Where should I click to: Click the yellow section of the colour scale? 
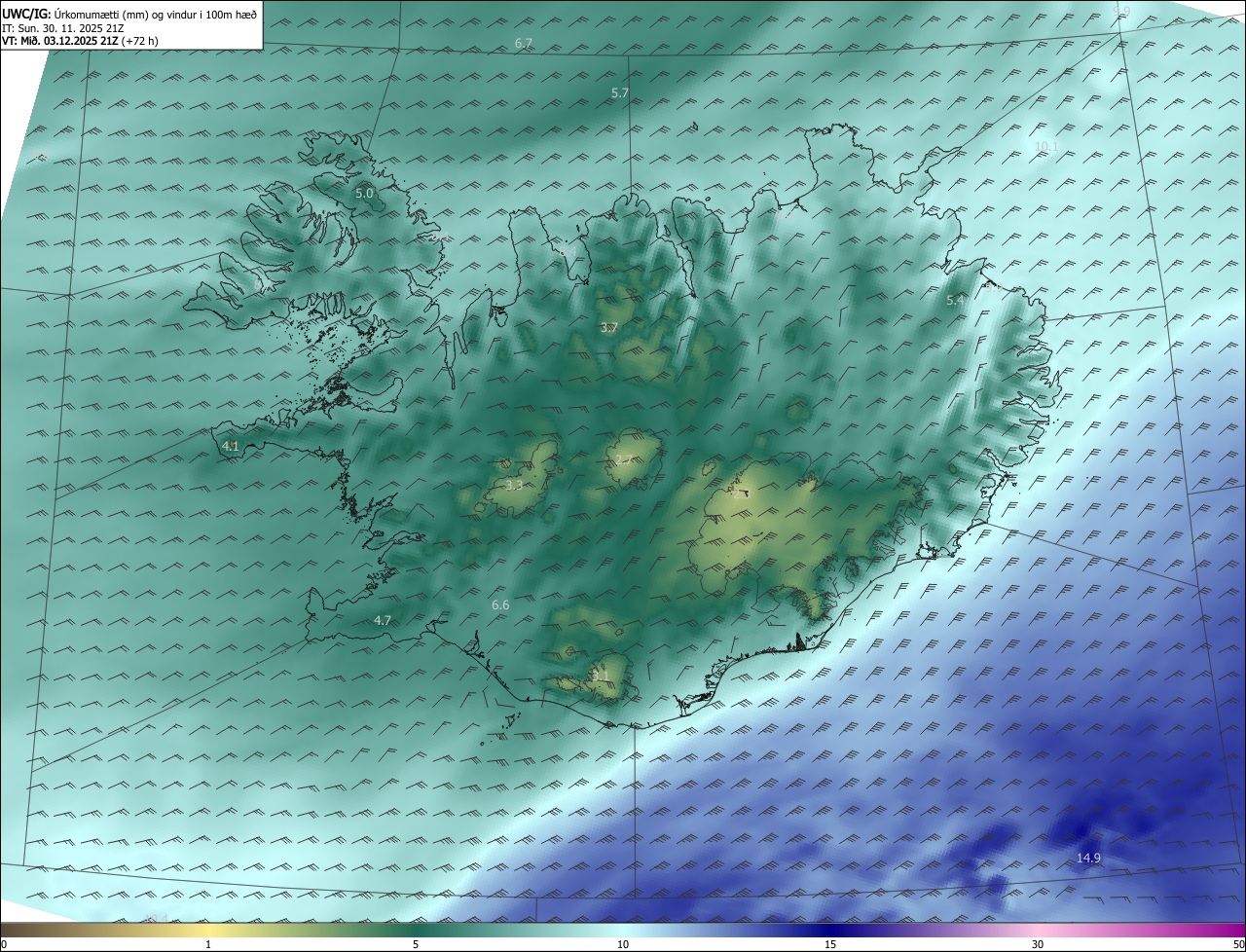(x=209, y=930)
